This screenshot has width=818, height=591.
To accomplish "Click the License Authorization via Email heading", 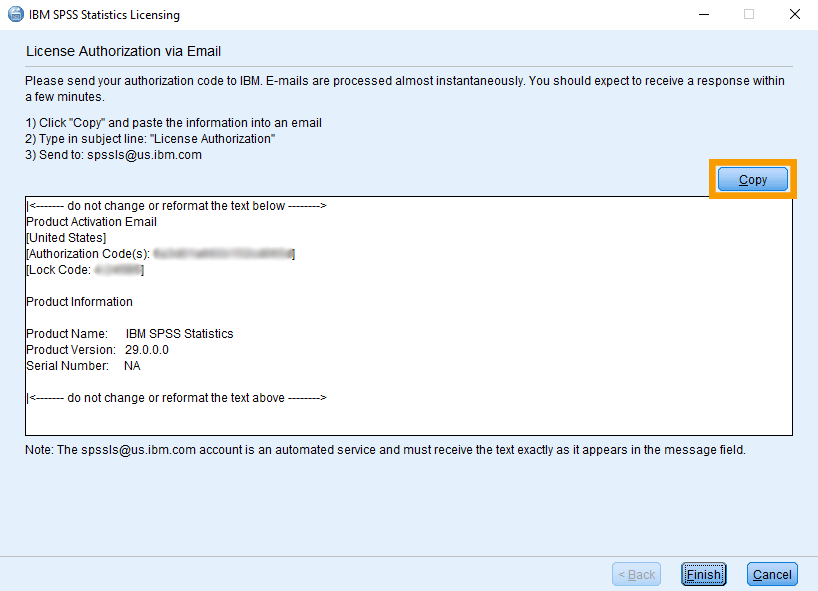I will [x=124, y=51].
